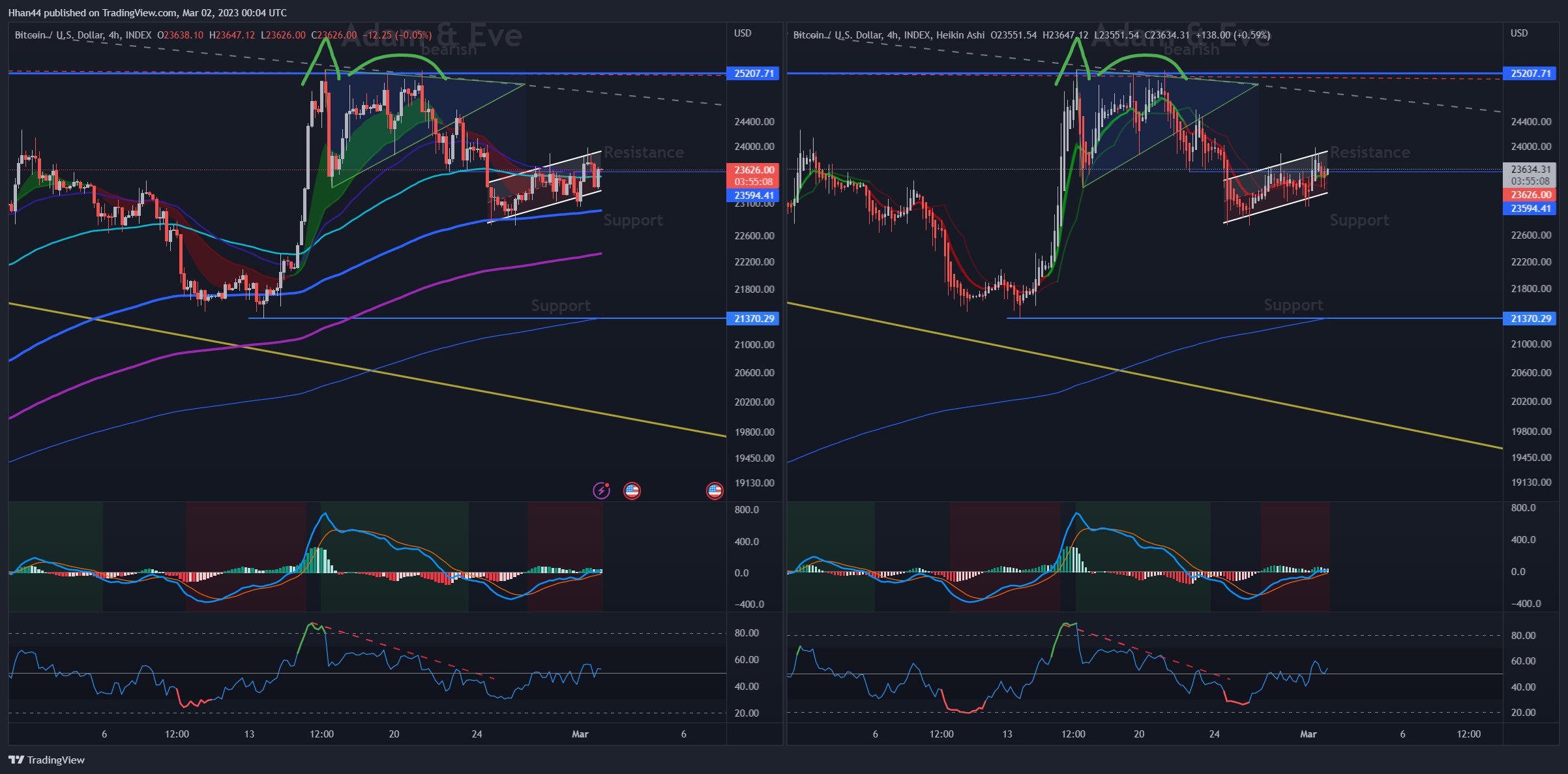The height and width of the screenshot is (774, 1568).
Task: Click the 23594.41 label on Heikin Ashi chart
Action: point(1530,208)
